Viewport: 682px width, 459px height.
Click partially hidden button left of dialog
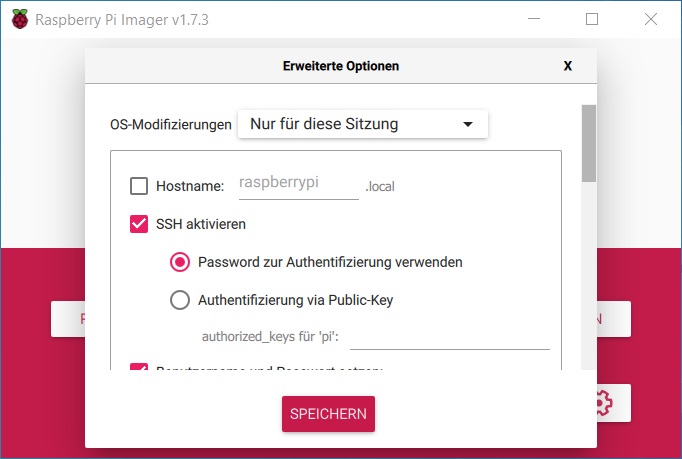click(x=68, y=319)
